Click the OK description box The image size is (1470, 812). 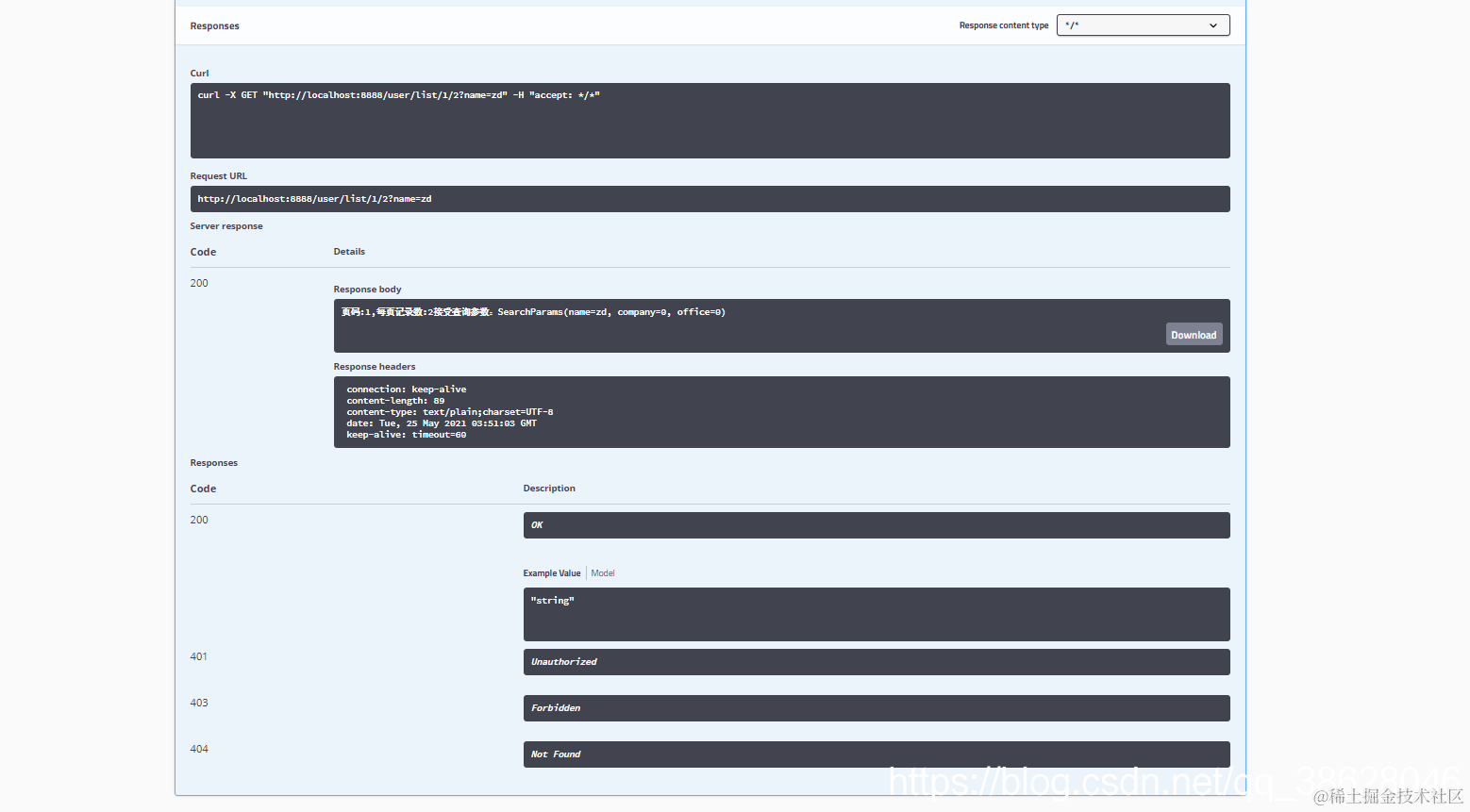tap(877, 525)
